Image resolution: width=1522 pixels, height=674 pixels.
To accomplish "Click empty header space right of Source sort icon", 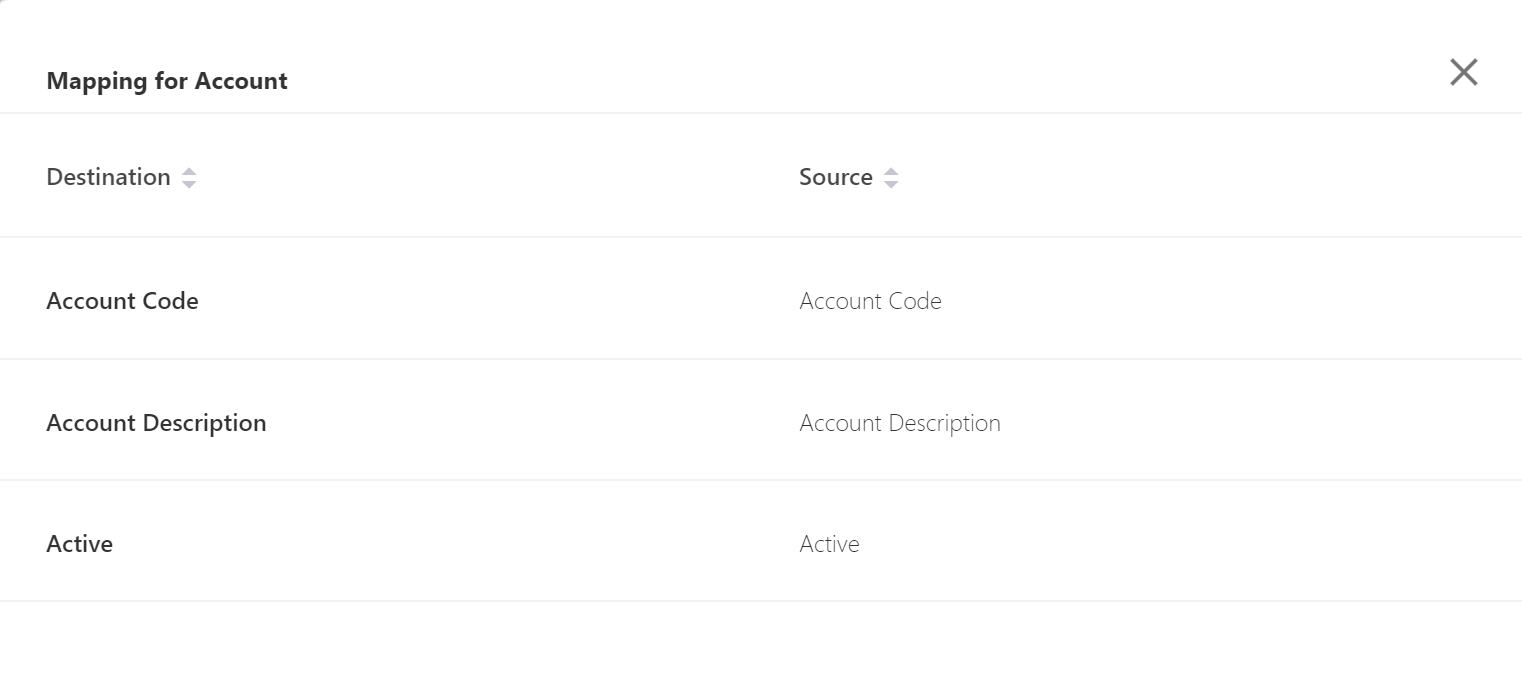I will 1200,177.
